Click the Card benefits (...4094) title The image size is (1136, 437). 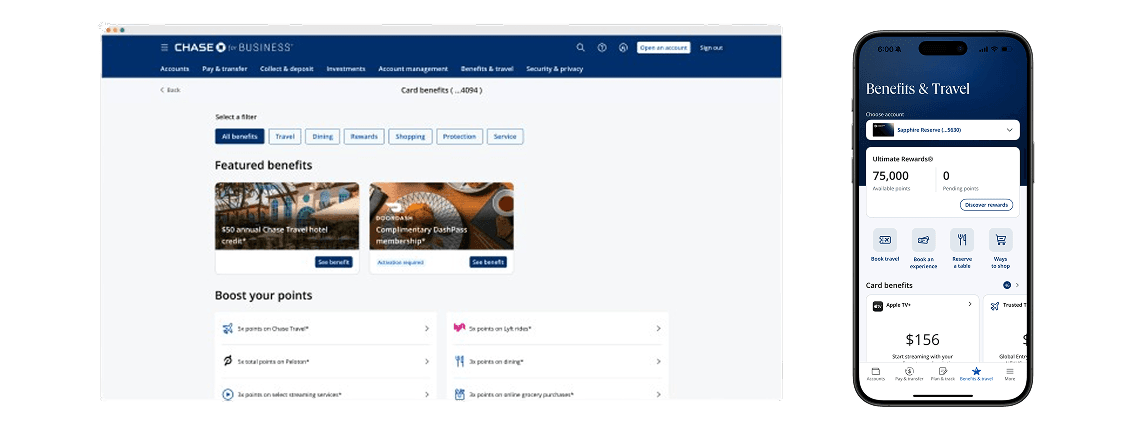441,90
